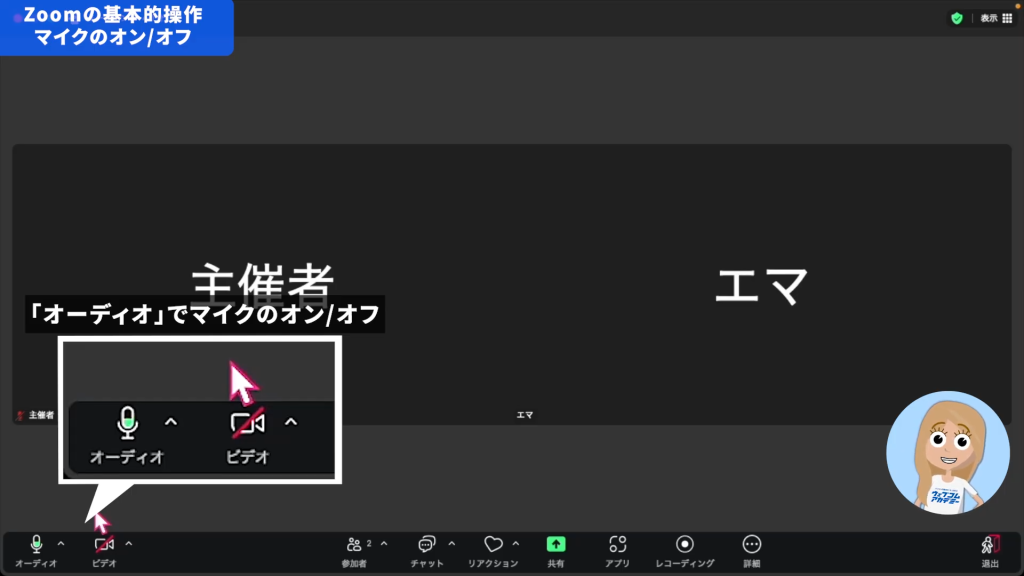Open the 詳細 more options menu

pos(752,549)
